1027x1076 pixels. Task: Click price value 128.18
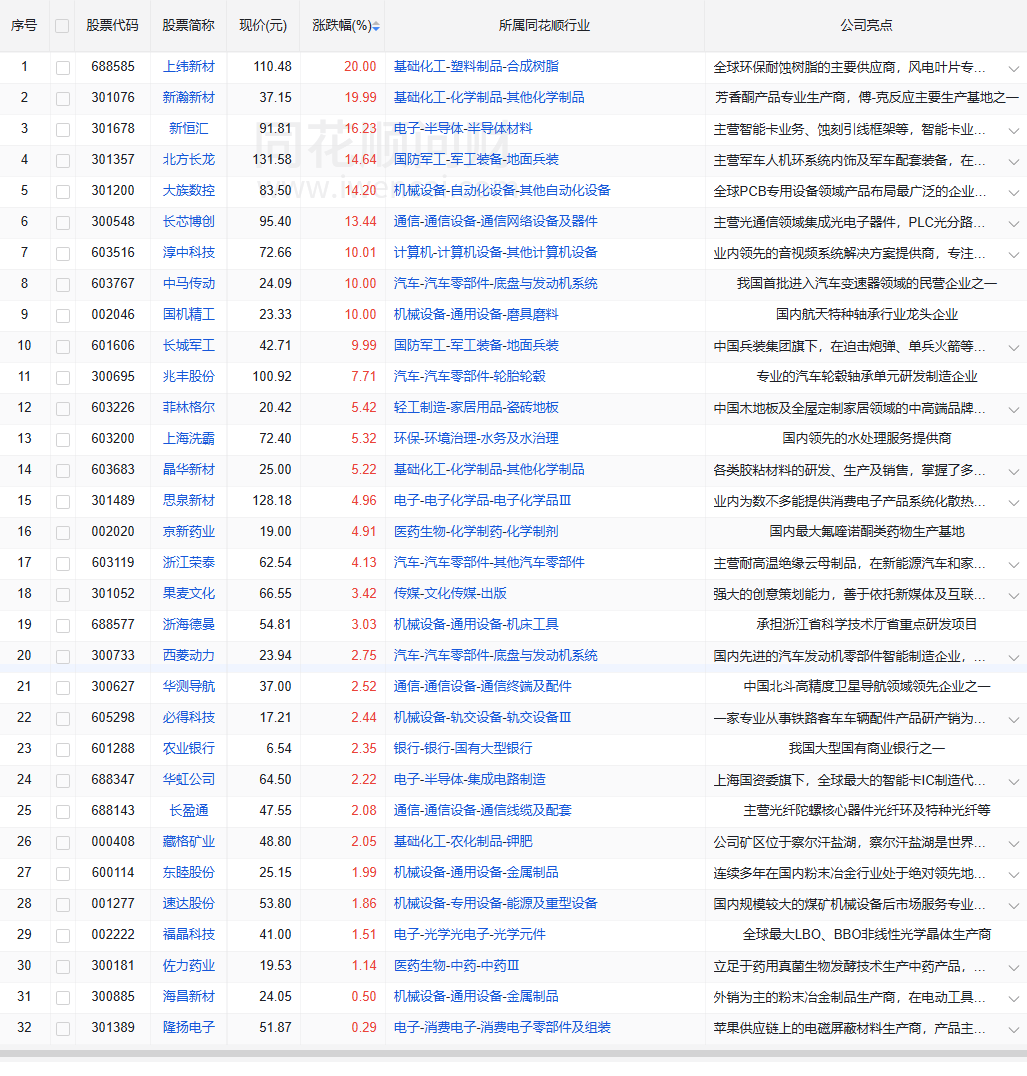272,501
